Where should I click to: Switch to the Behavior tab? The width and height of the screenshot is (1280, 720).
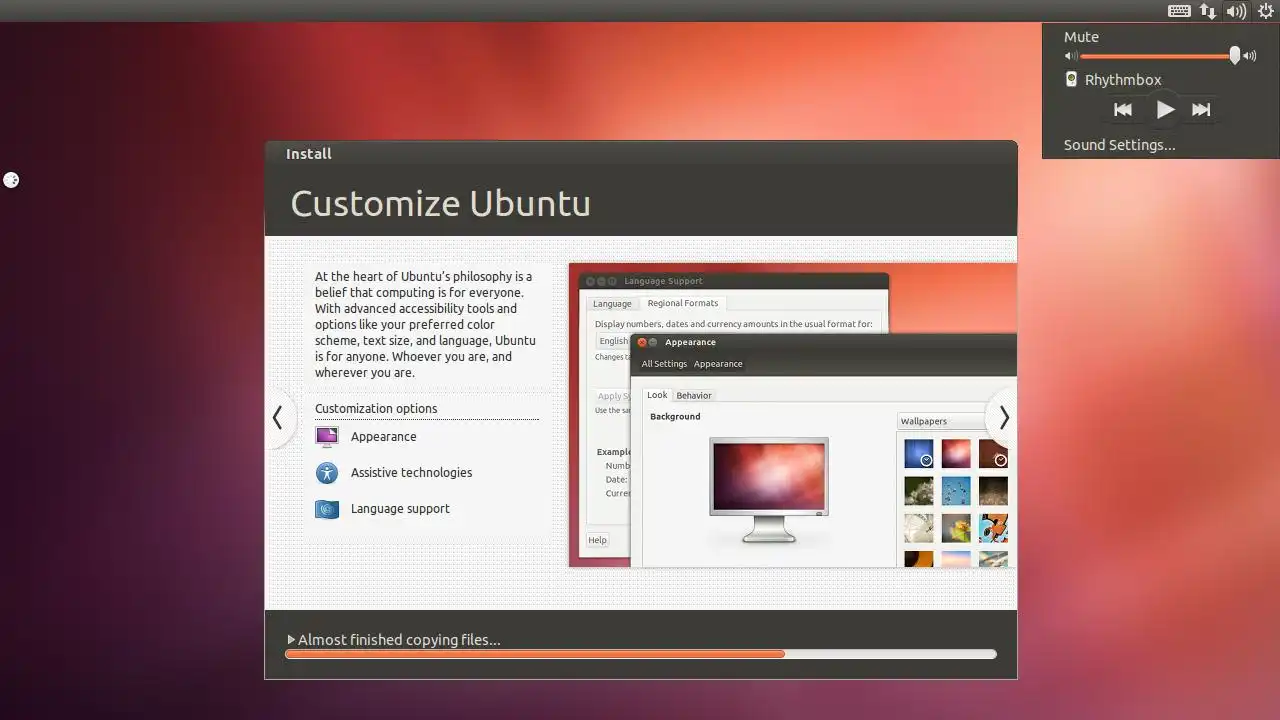tap(694, 395)
